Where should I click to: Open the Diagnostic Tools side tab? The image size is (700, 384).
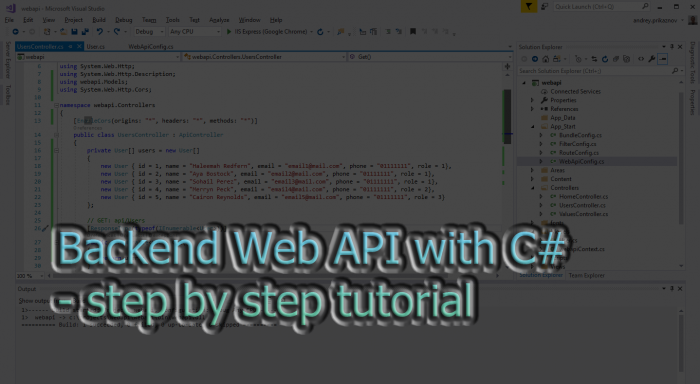pos(692,63)
